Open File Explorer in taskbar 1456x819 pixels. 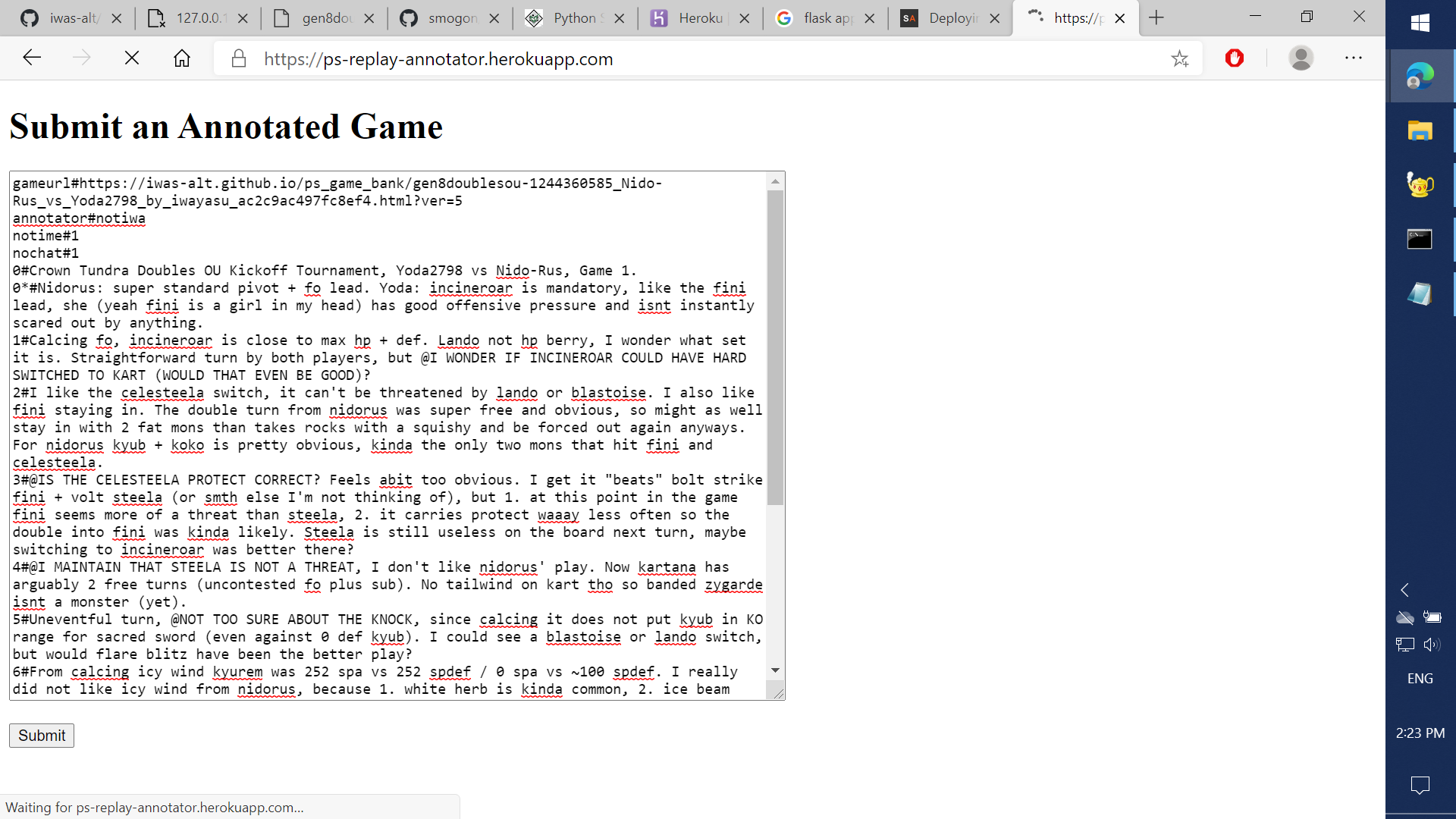[1420, 131]
